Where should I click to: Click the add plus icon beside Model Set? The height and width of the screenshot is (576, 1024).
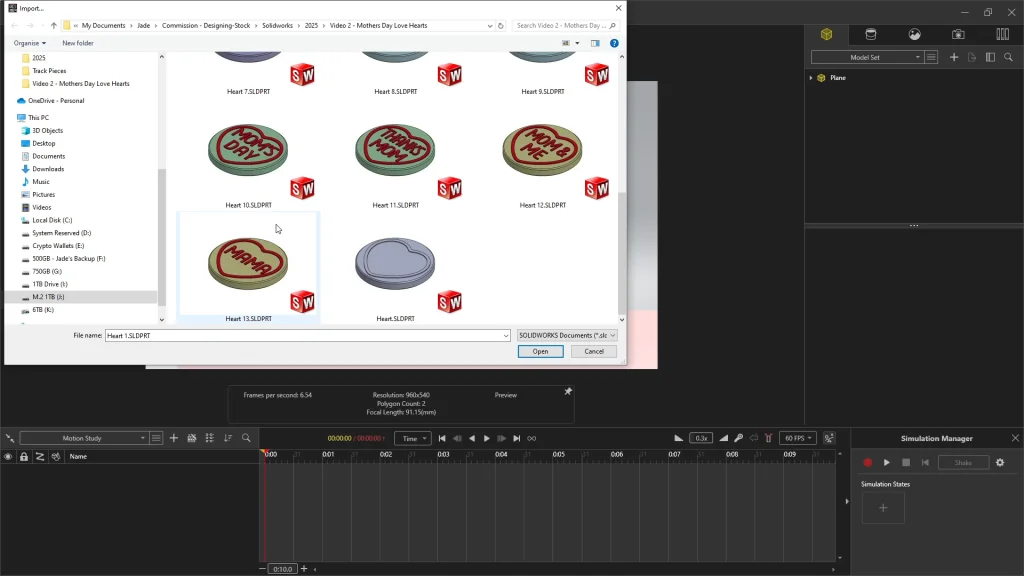click(x=954, y=57)
